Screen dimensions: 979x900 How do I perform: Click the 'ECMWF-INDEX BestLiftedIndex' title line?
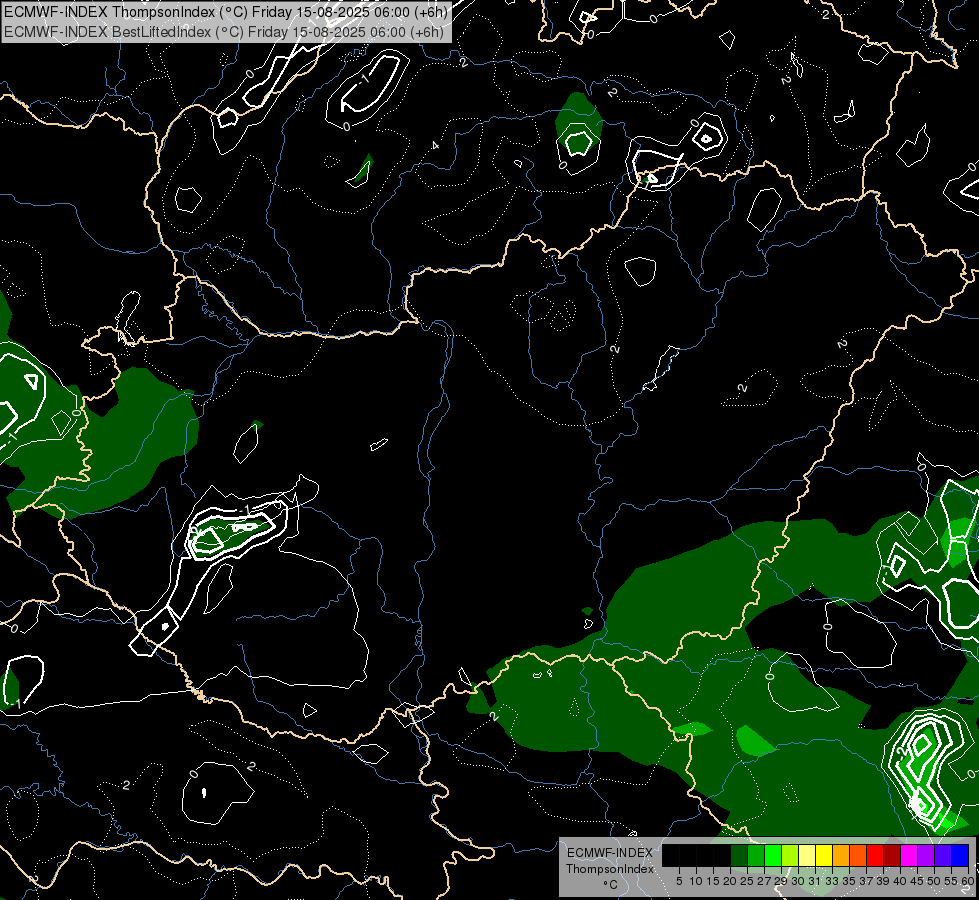click(x=224, y=31)
